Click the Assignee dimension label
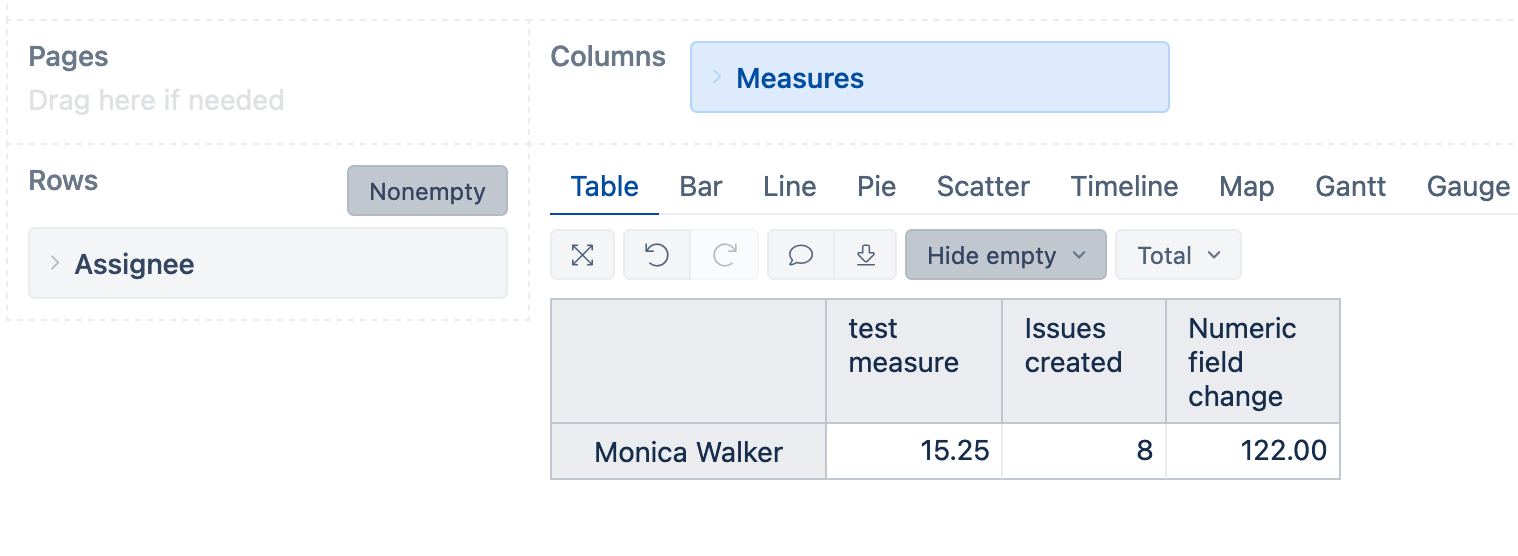Image resolution: width=1518 pixels, height=556 pixels. click(x=134, y=264)
